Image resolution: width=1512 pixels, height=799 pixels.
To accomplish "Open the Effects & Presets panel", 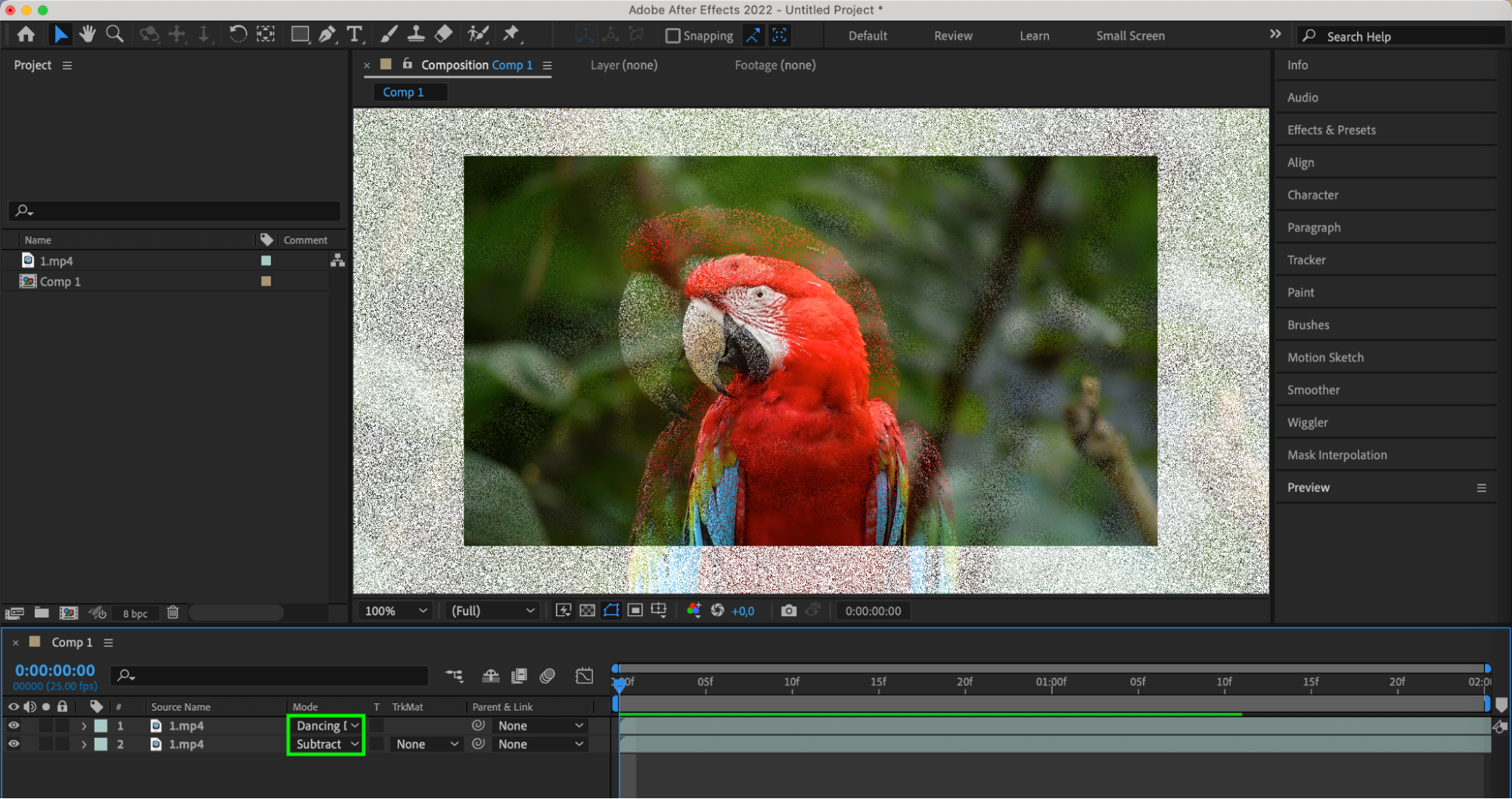I will [x=1331, y=130].
